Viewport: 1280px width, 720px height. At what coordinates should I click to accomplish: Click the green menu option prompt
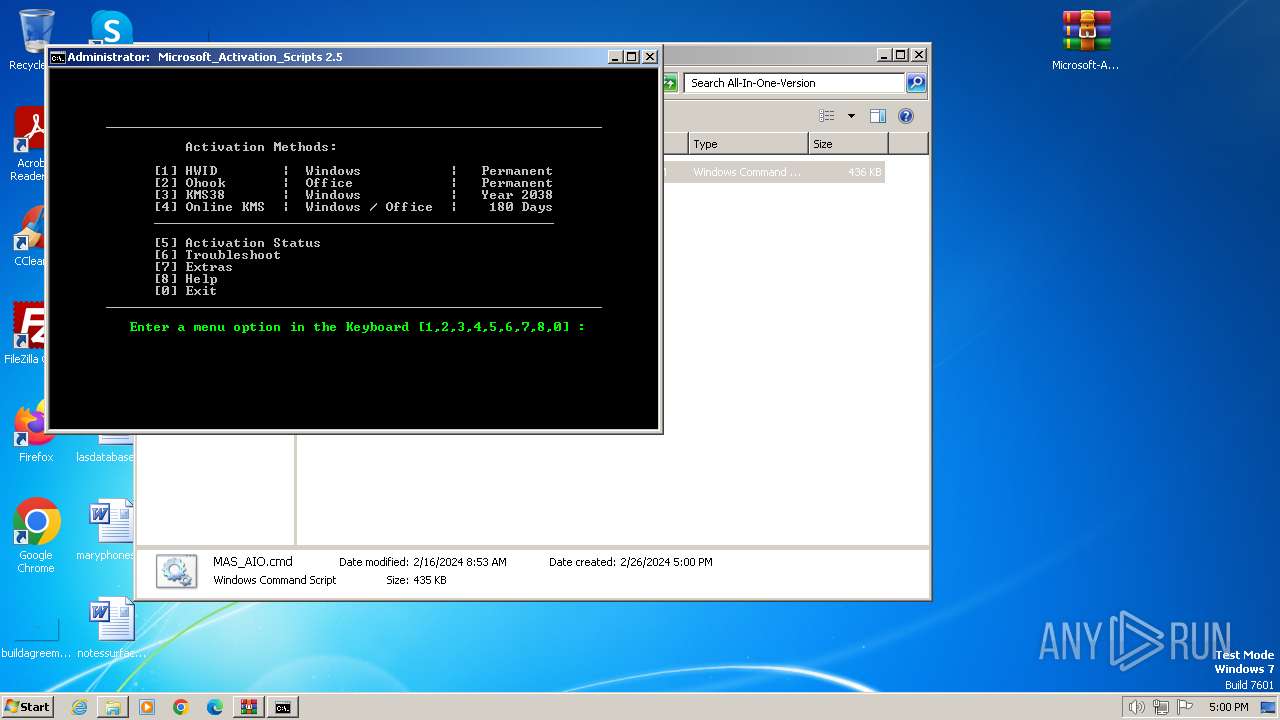coord(357,327)
